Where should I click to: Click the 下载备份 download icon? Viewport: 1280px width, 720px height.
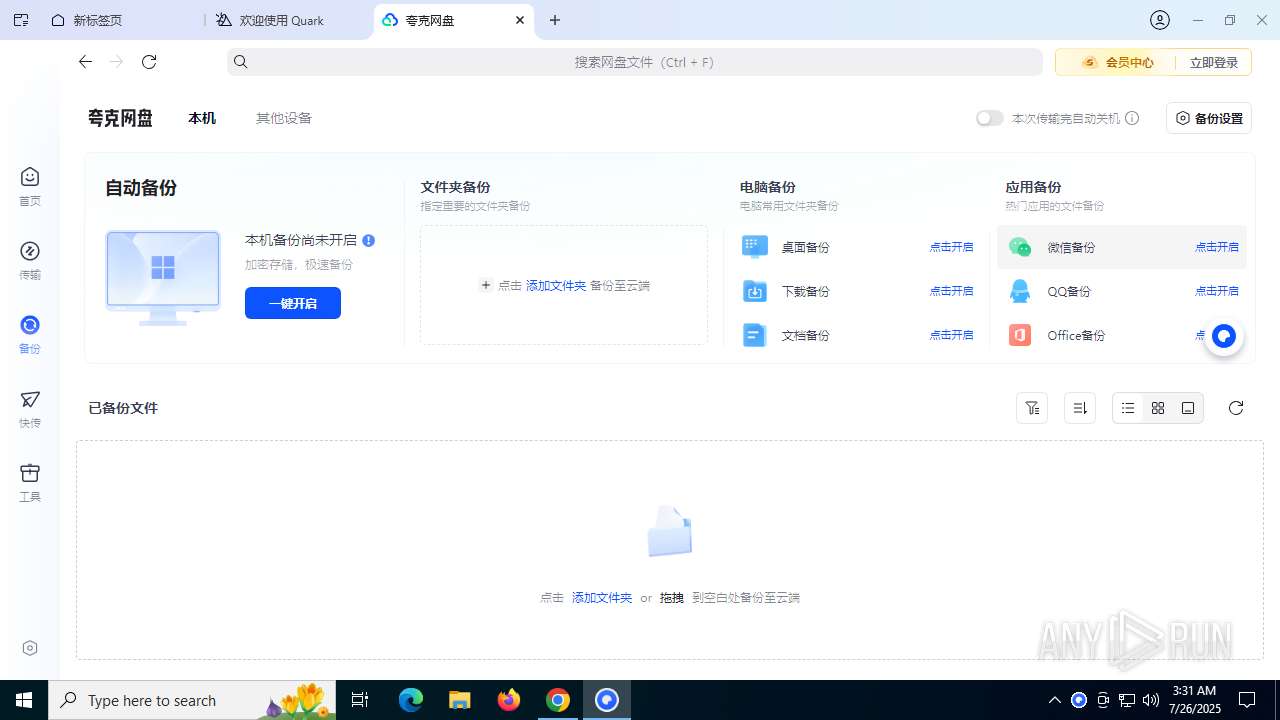(x=755, y=291)
